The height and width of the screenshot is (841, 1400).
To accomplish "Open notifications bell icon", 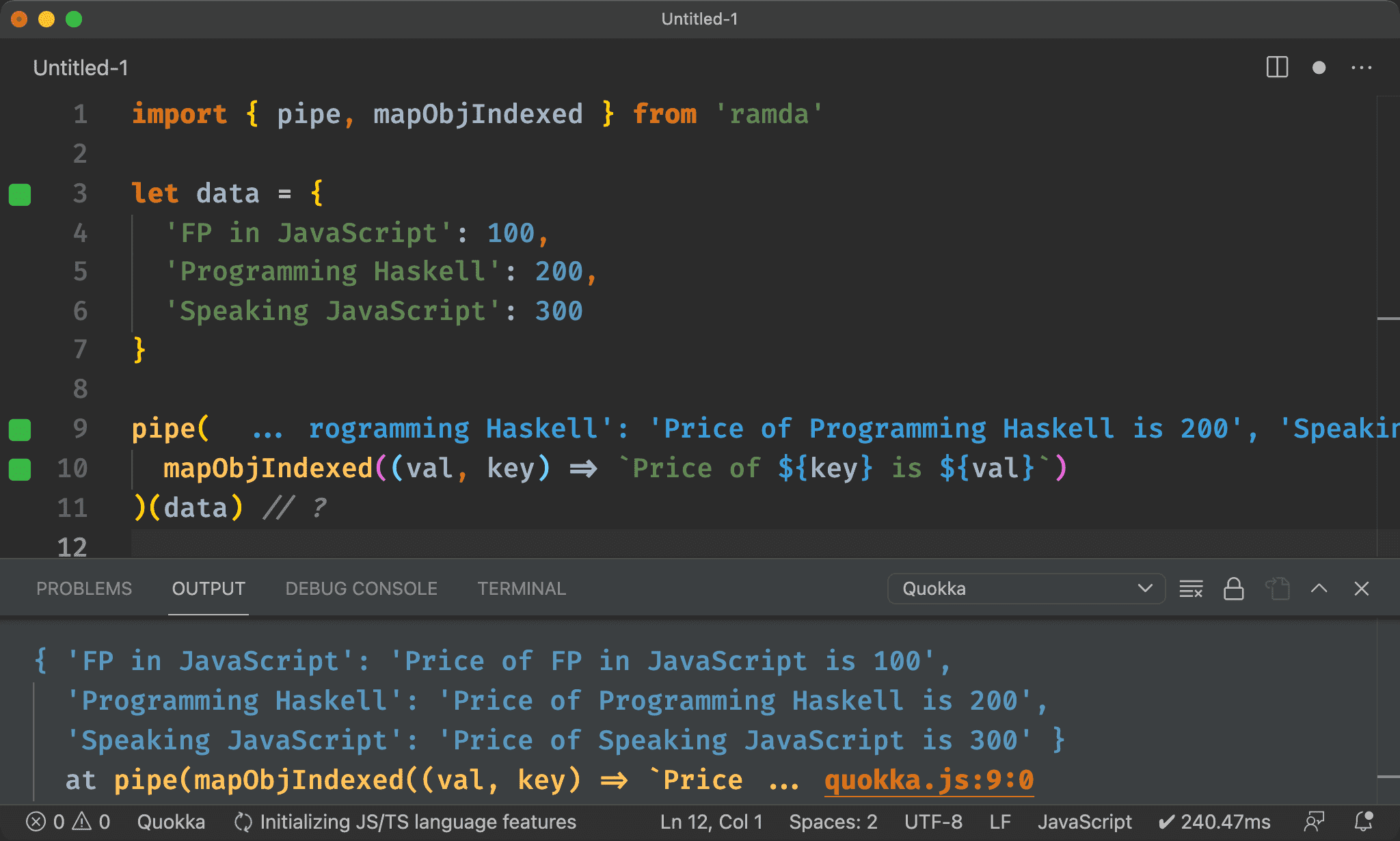I will [x=1364, y=822].
